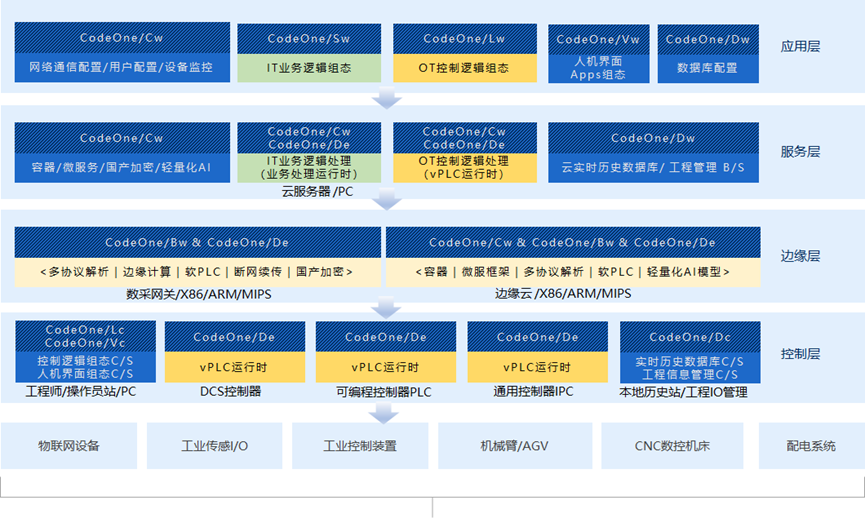Click the 控制层 layer label
865x518 pixels.
[x=800, y=353]
